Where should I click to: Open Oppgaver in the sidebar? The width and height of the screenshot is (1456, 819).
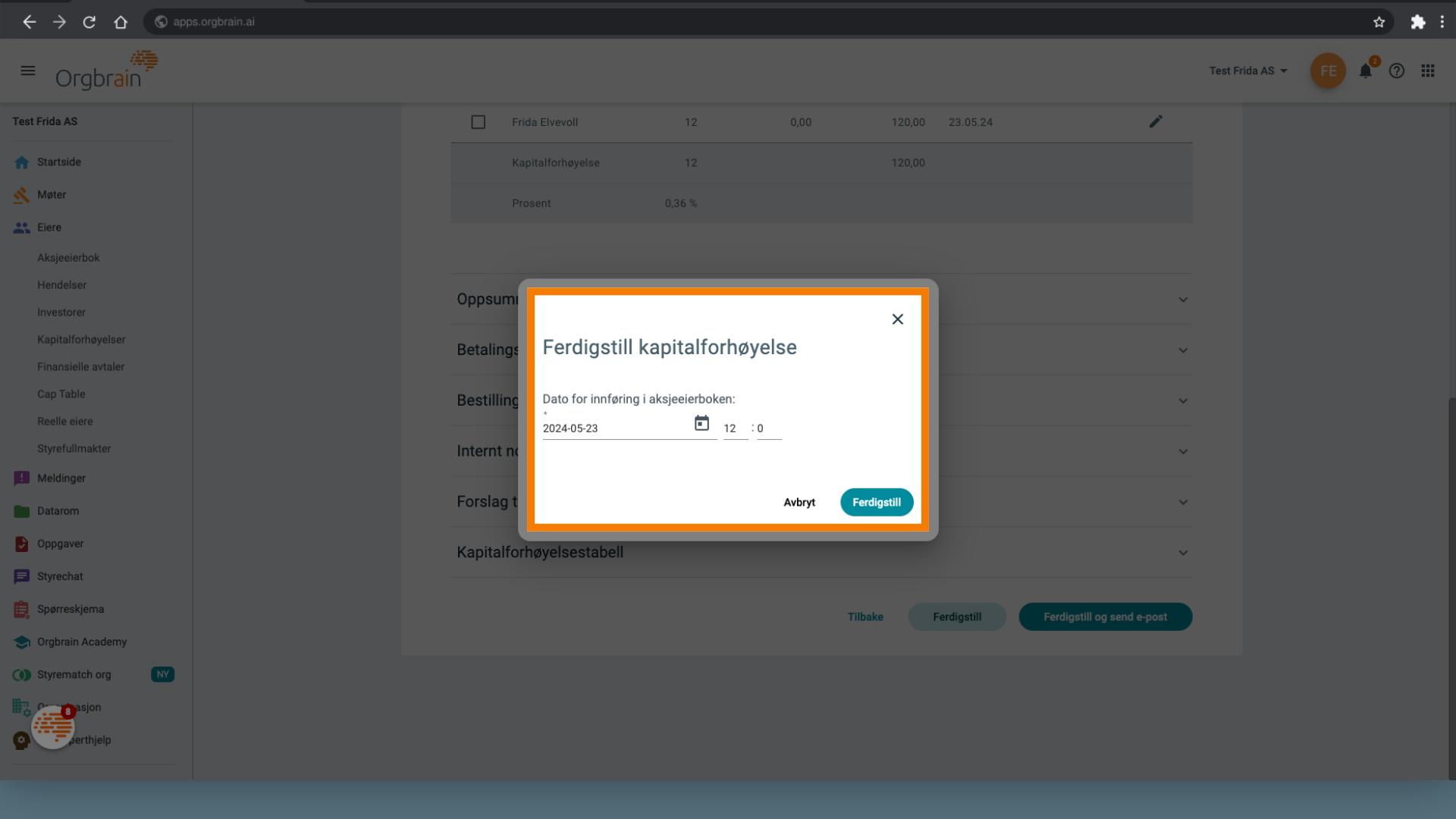click(61, 544)
